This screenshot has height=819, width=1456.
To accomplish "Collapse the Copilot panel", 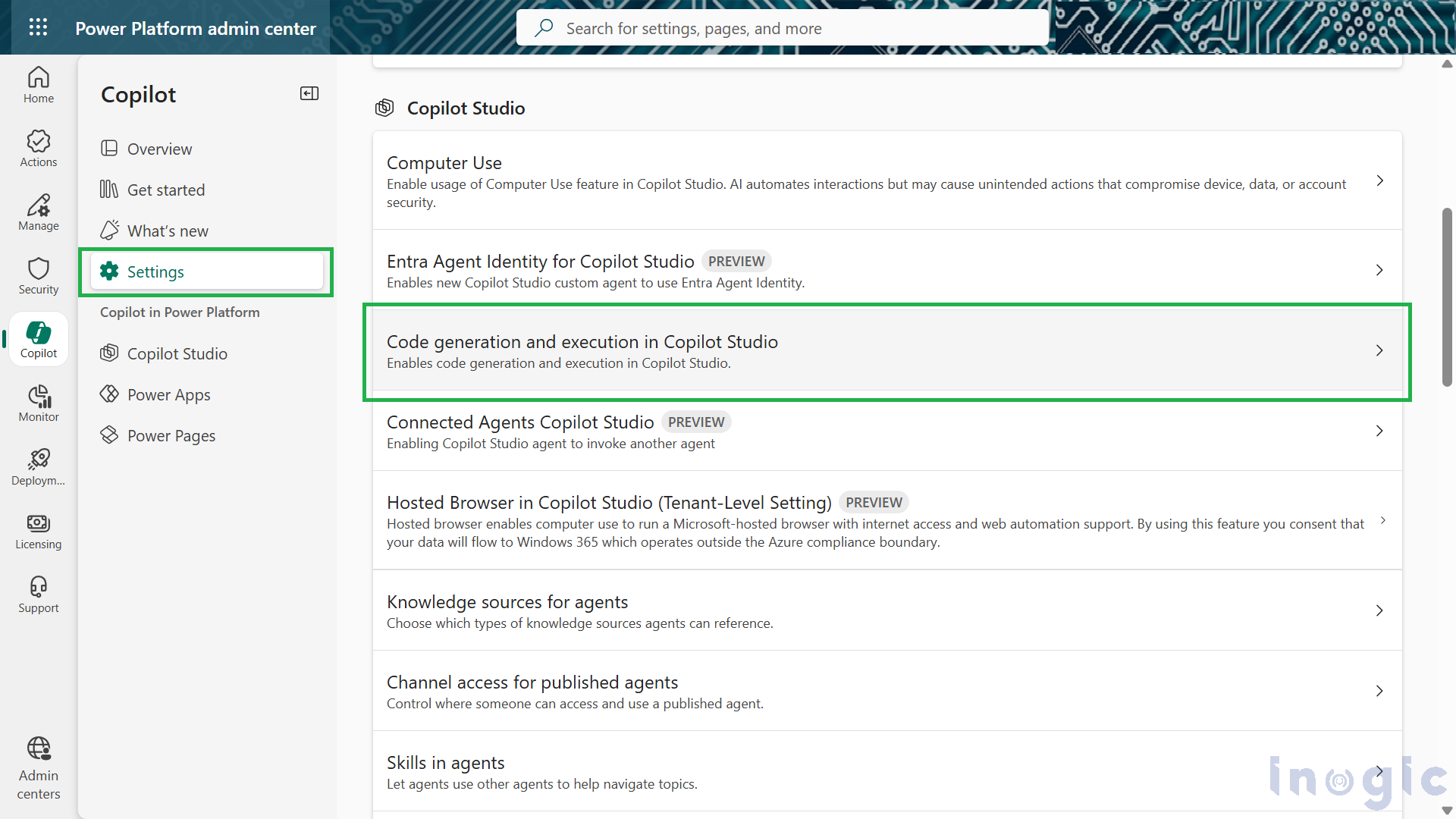I will [x=309, y=93].
